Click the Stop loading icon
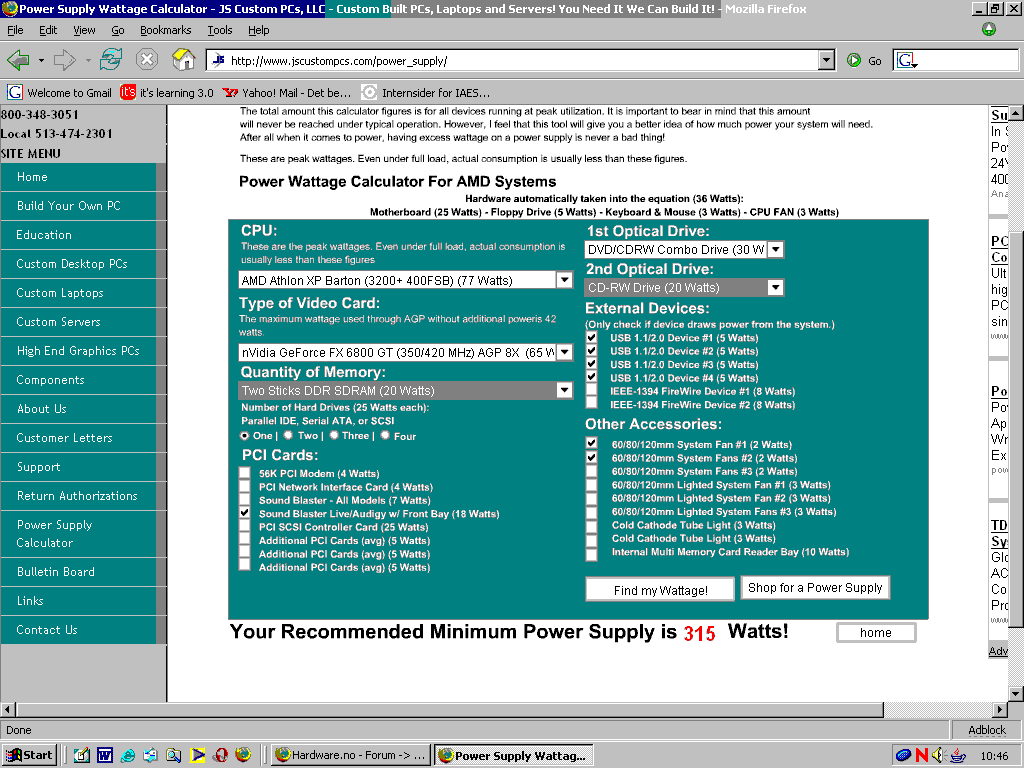1024x768 pixels. [147, 60]
